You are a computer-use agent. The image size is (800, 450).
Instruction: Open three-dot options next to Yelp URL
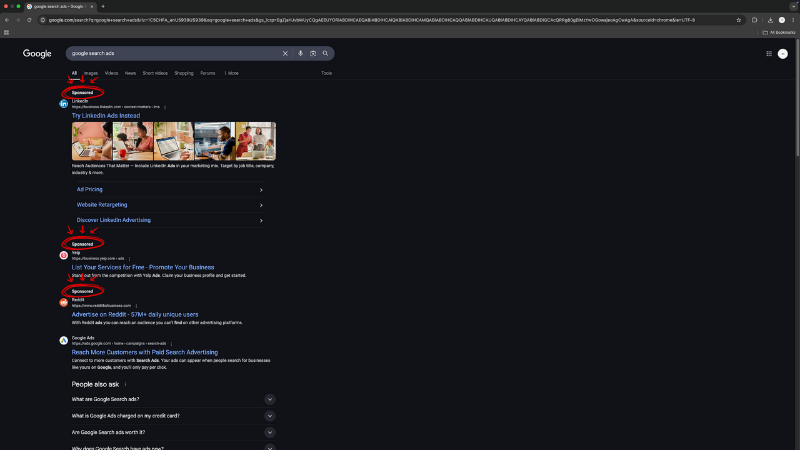pyautogui.click(x=129, y=259)
